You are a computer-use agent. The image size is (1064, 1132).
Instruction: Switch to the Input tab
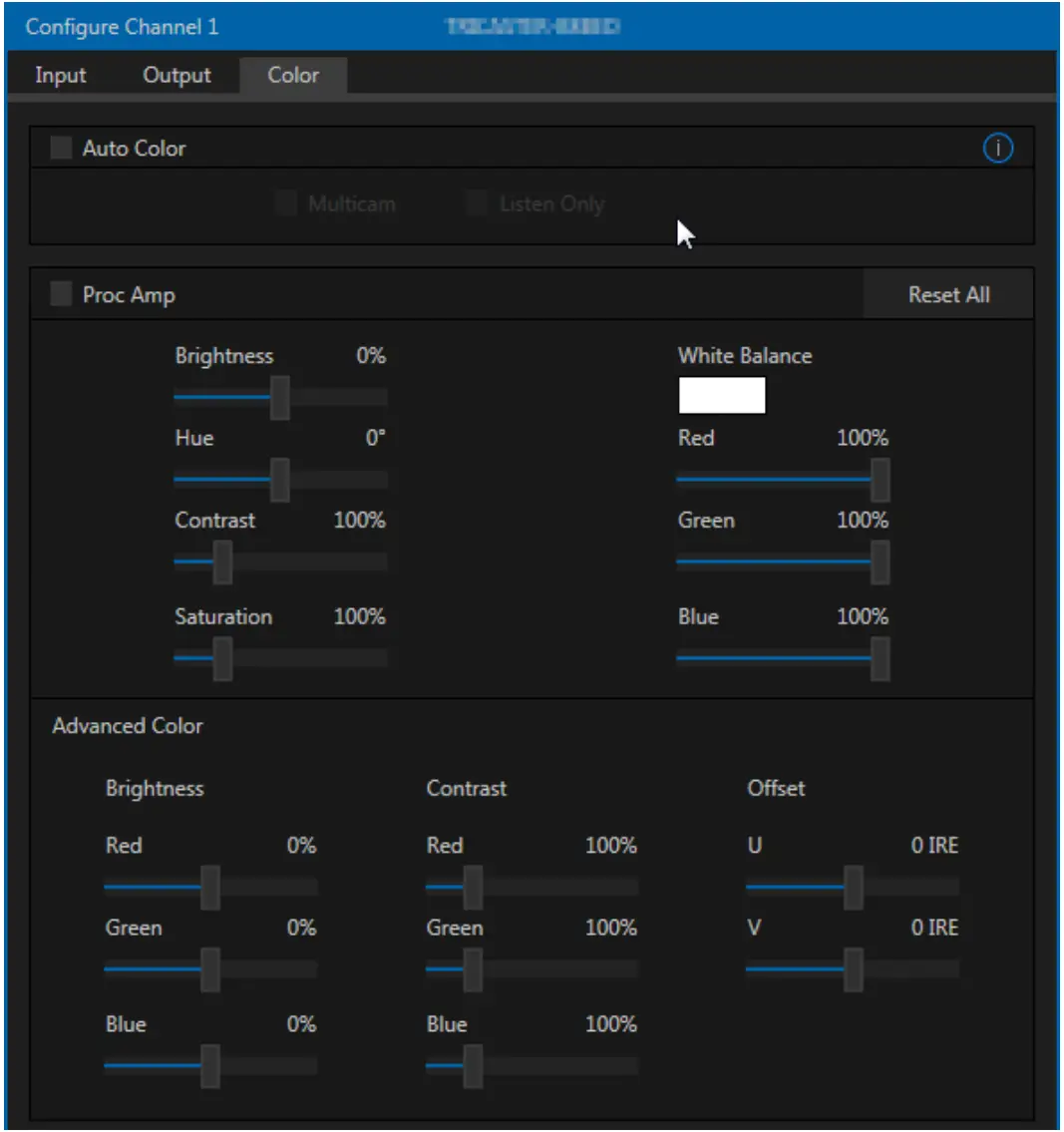(x=61, y=74)
